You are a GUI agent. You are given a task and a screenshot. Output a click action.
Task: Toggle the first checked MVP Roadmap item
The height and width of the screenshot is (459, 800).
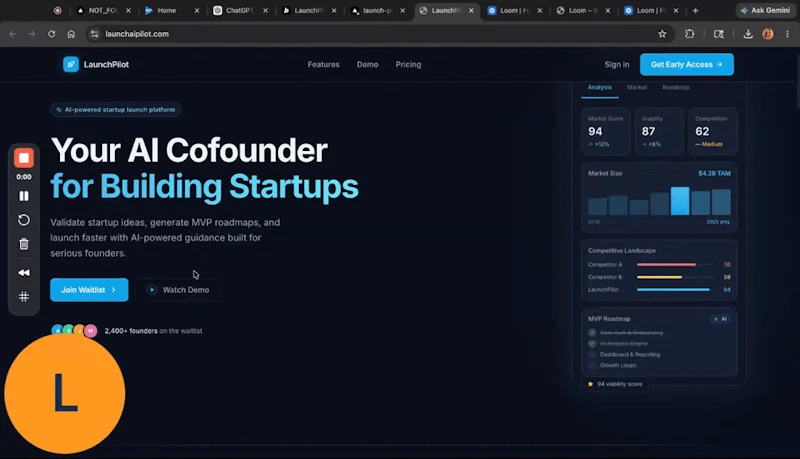(592, 333)
